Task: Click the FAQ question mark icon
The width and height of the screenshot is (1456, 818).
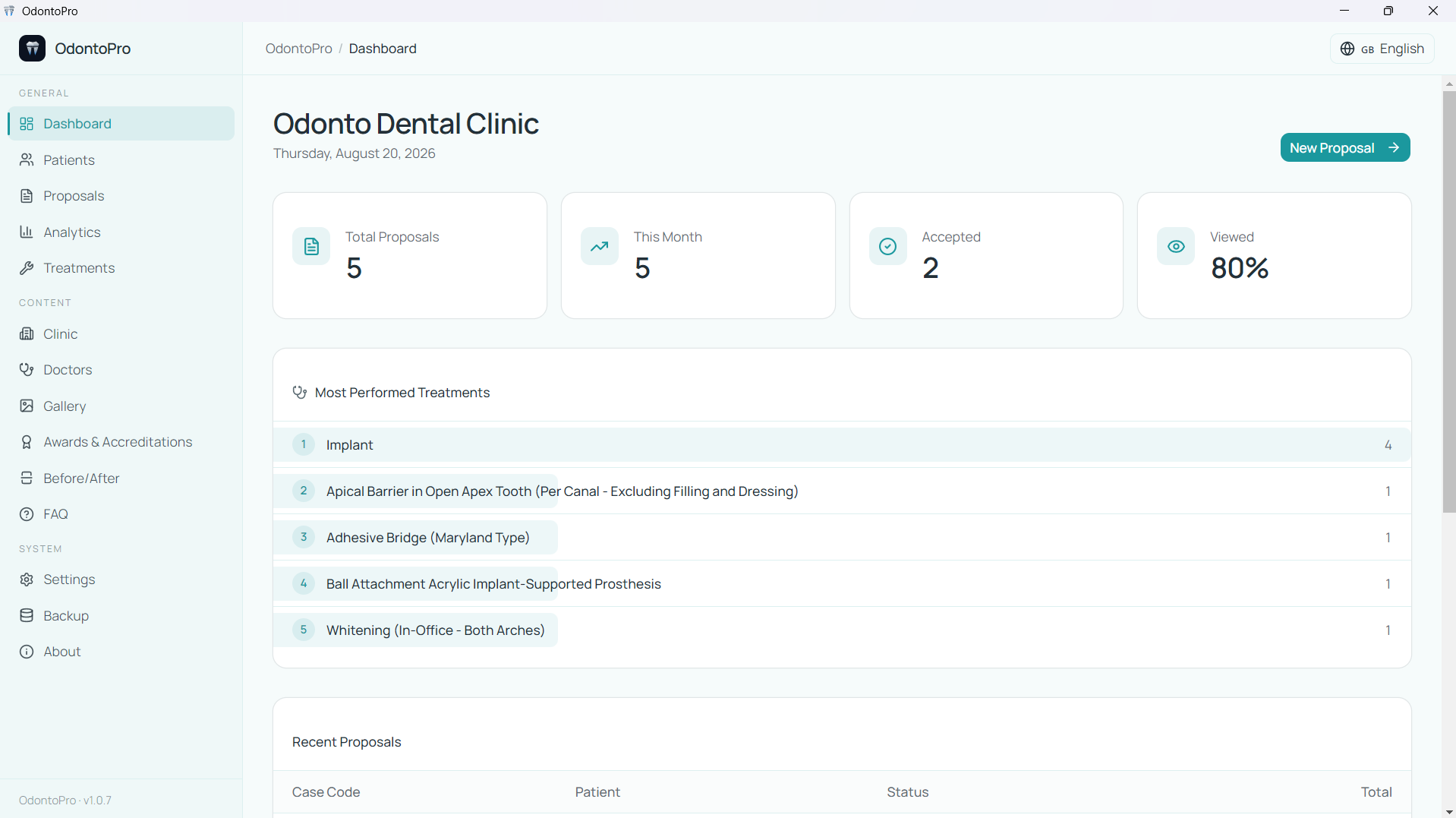Action: (27, 514)
